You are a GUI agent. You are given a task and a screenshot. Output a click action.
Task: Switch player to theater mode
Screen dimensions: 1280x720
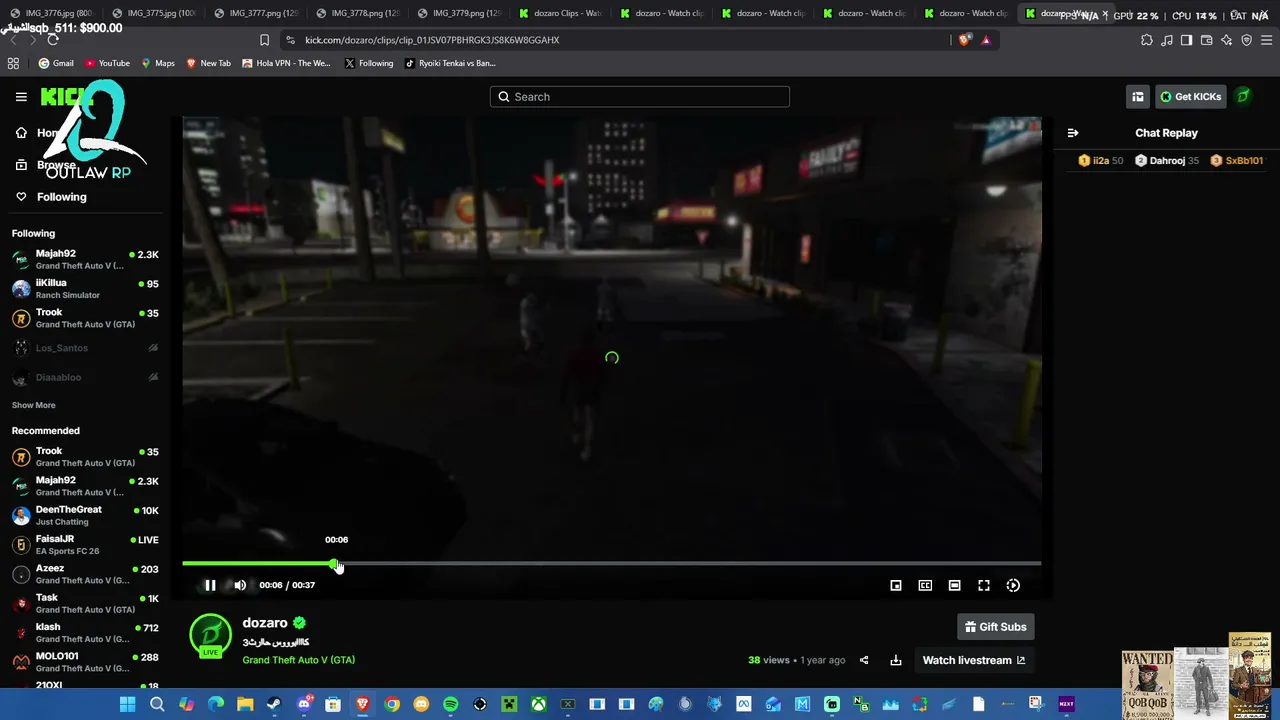coord(955,585)
